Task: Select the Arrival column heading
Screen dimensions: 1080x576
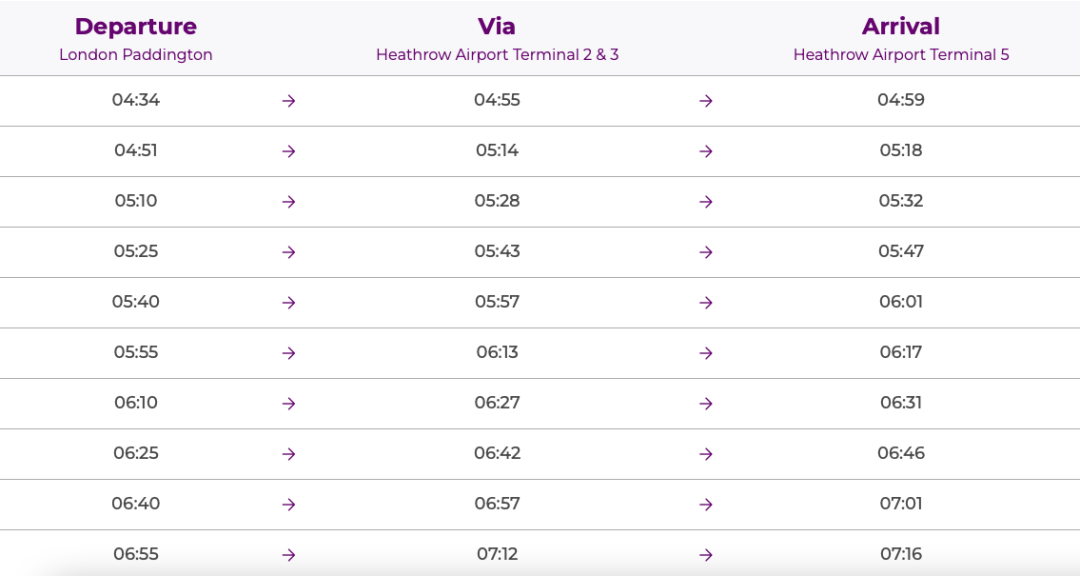Action: [901, 26]
